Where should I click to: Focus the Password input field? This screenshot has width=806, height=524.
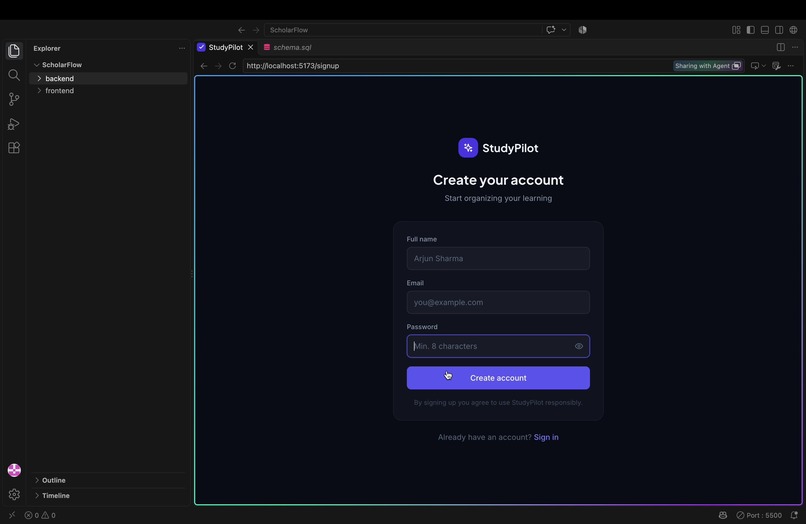point(498,346)
